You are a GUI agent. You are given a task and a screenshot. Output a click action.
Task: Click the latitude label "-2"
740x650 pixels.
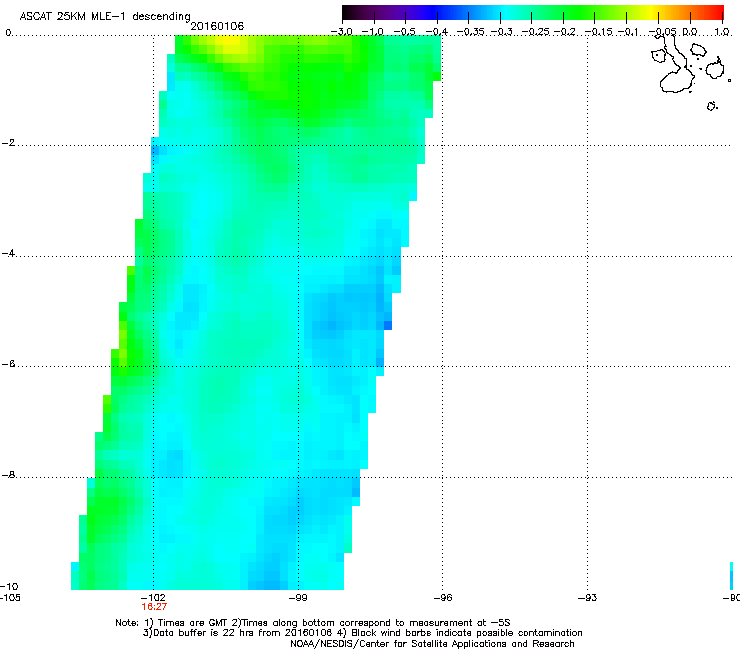pos(8,143)
